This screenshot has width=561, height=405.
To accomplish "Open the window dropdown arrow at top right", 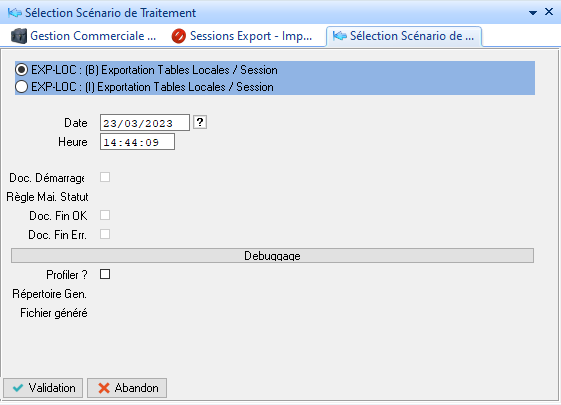I will (533, 13).
